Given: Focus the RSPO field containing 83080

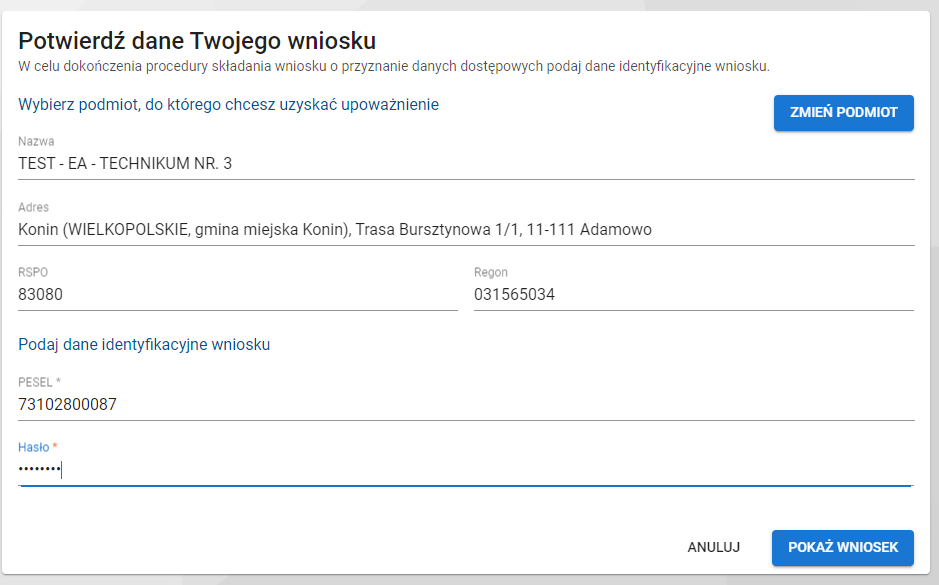Looking at the screenshot, I should click(237, 295).
